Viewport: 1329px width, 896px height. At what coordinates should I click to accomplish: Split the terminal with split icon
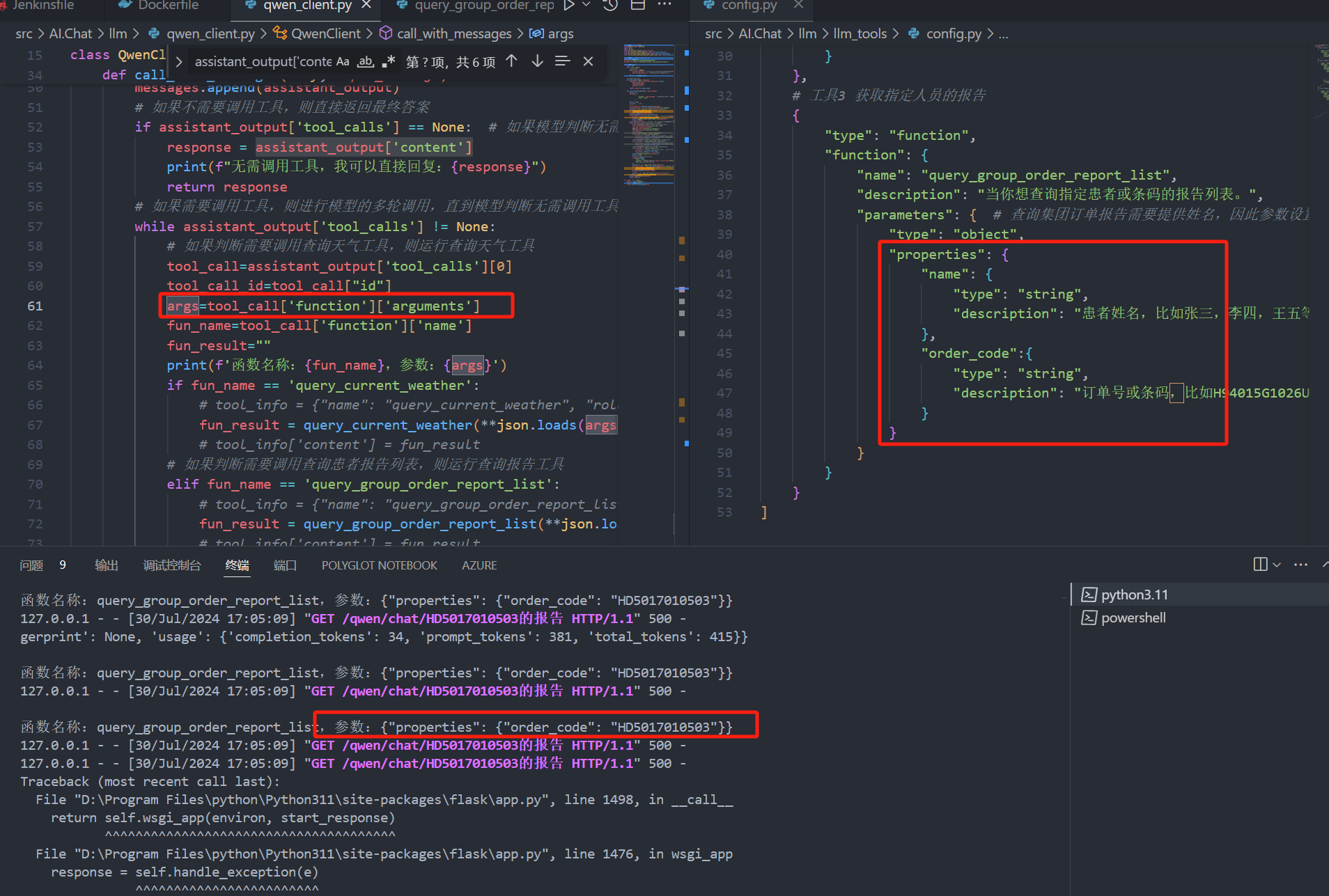point(1260,564)
